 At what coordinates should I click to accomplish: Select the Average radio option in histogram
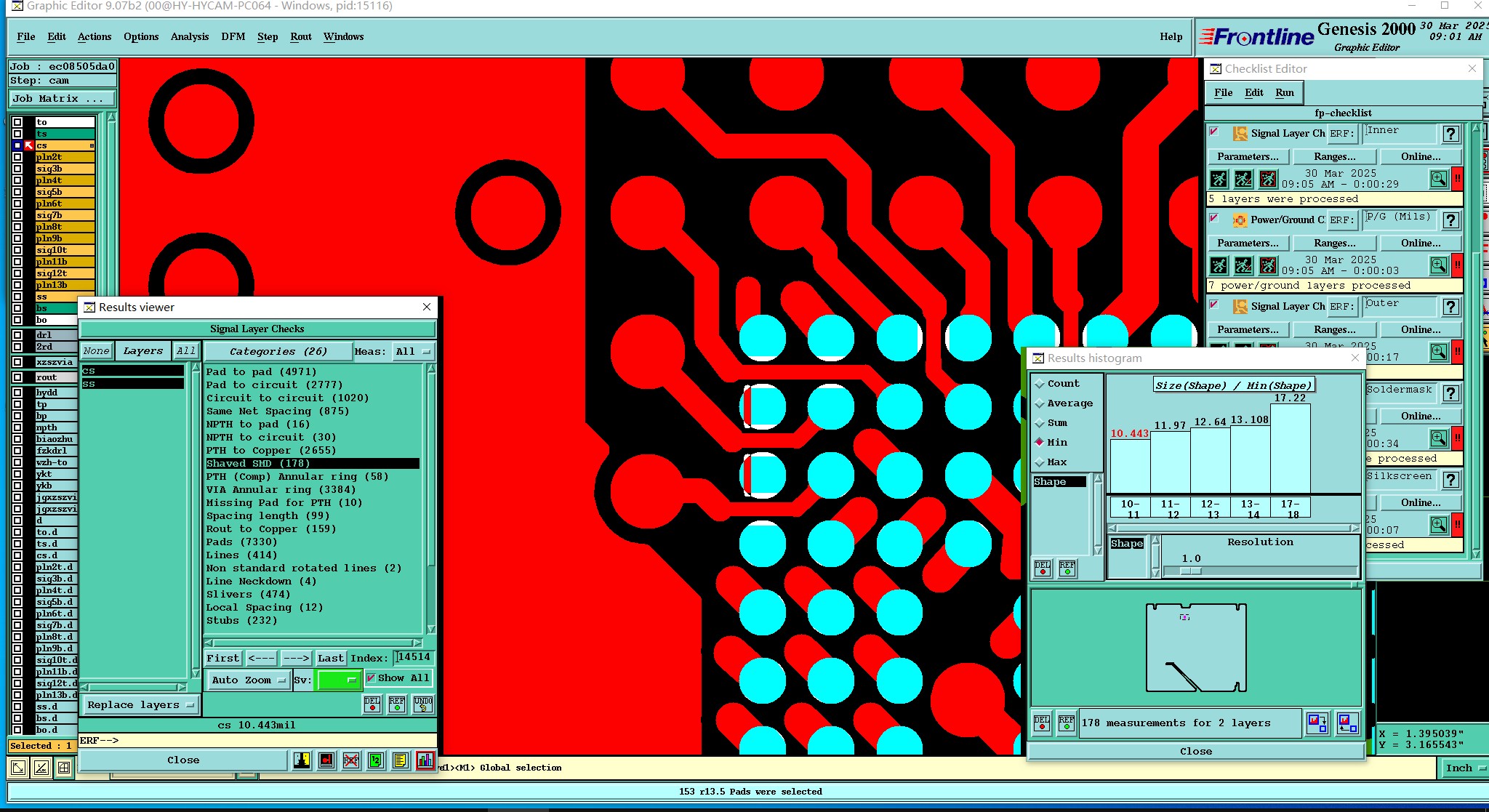[x=1040, y=403]
